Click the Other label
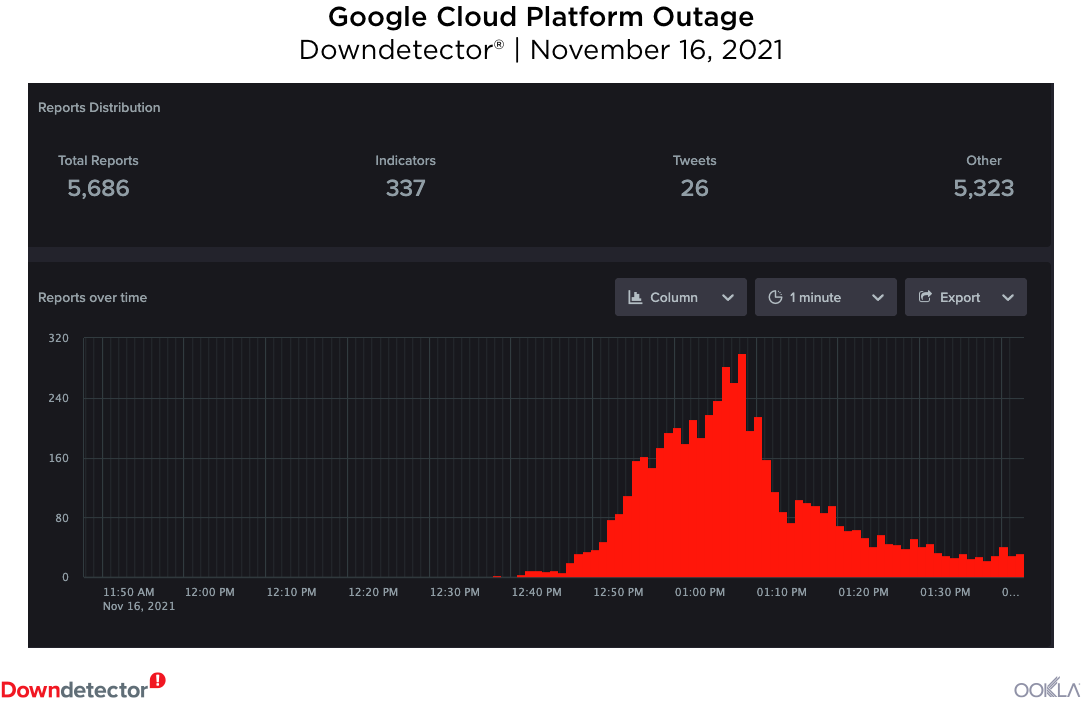1082x706 pixels. click(983, 161)
